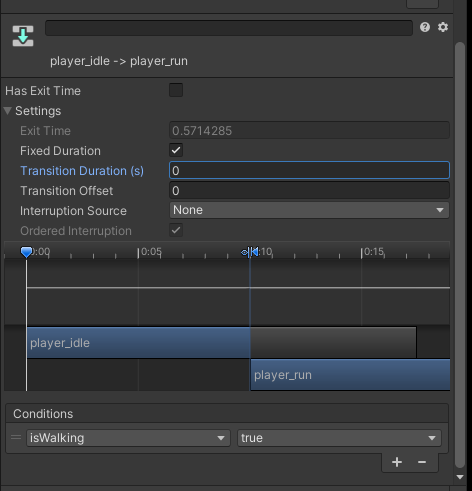
Task: Click the Exit Time value field
Action: [309, 130]
